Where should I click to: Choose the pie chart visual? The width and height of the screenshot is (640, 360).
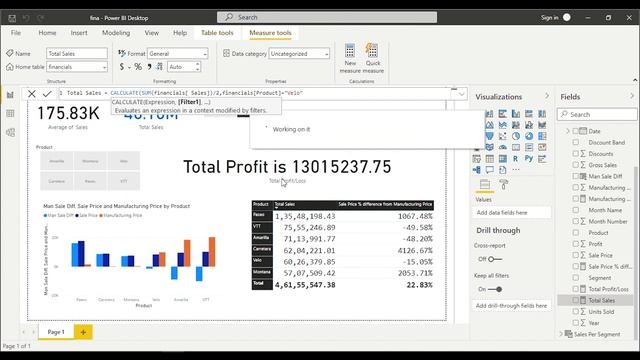pyautogui.click(x=516, y=136)
